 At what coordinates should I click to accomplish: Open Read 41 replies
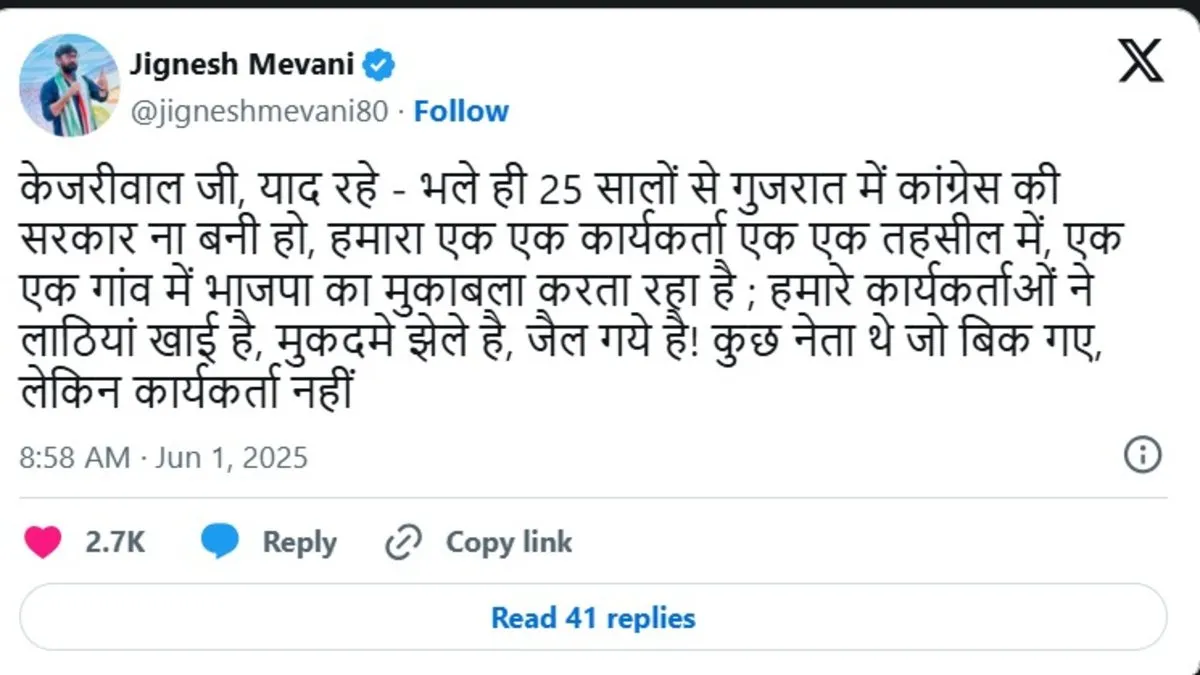pos(592,618)
